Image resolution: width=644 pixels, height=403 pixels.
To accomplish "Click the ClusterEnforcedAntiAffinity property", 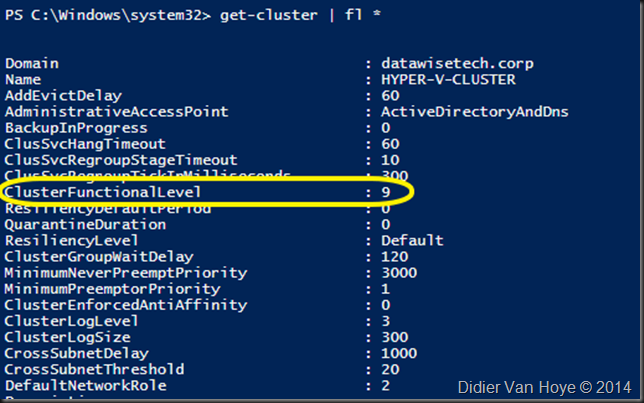I will coord(126,305).
